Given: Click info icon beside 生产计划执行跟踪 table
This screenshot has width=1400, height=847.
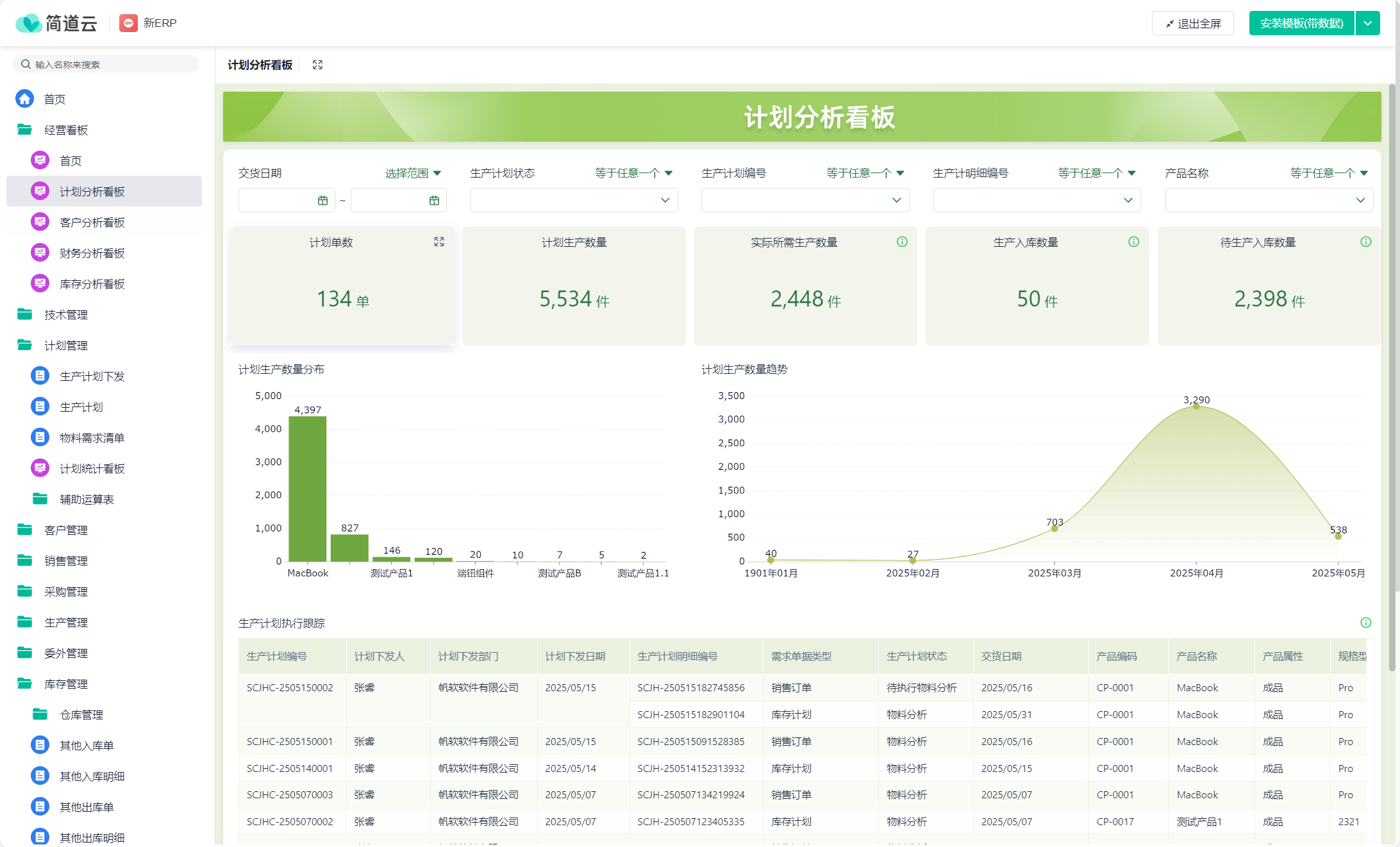Looking at the screenshot, I should tap(1365, 623).
